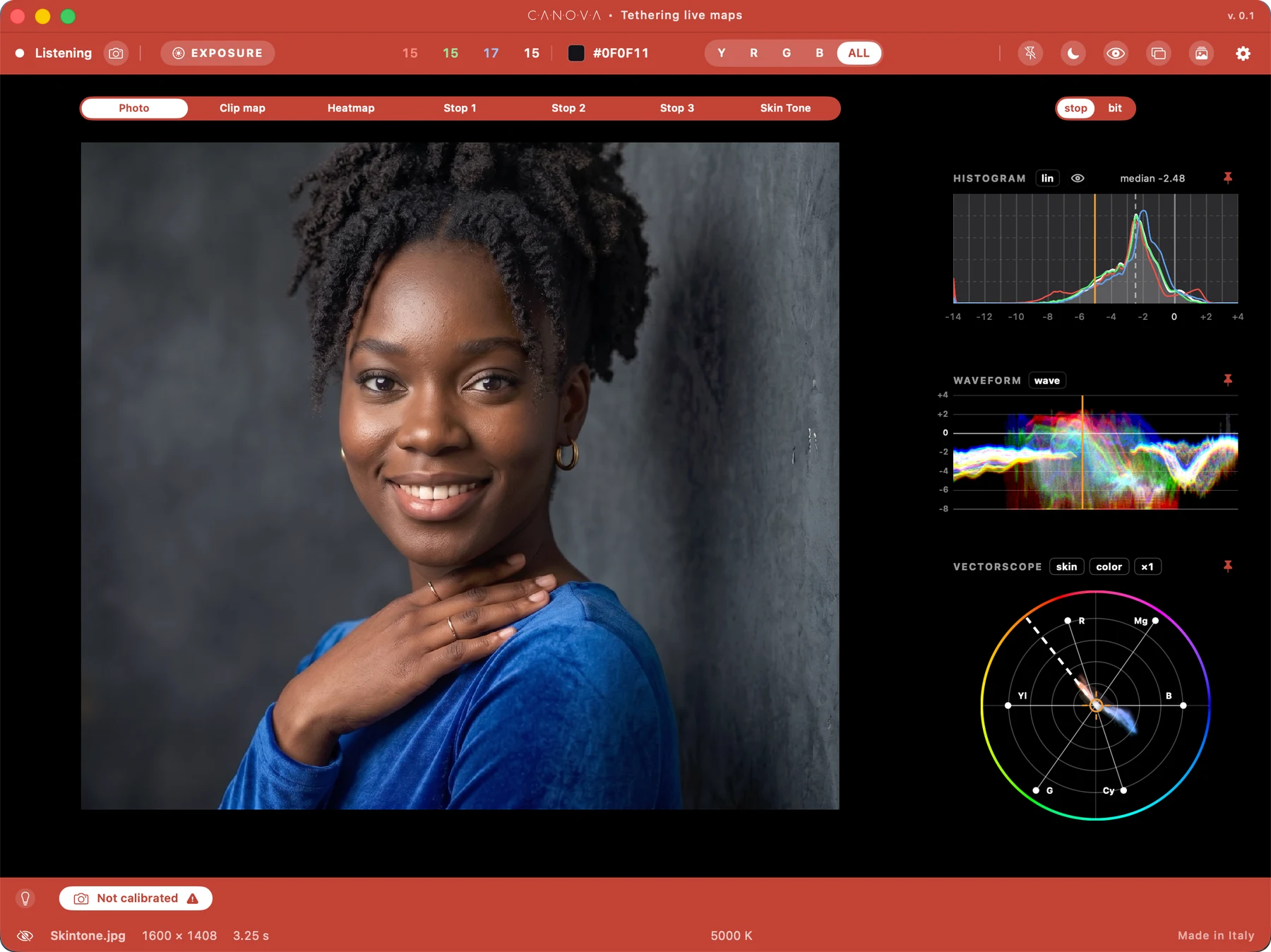Viewport: 1271px width, 952px height.
Task: Switch to Clip map tab
Action: tap(242, 108)
